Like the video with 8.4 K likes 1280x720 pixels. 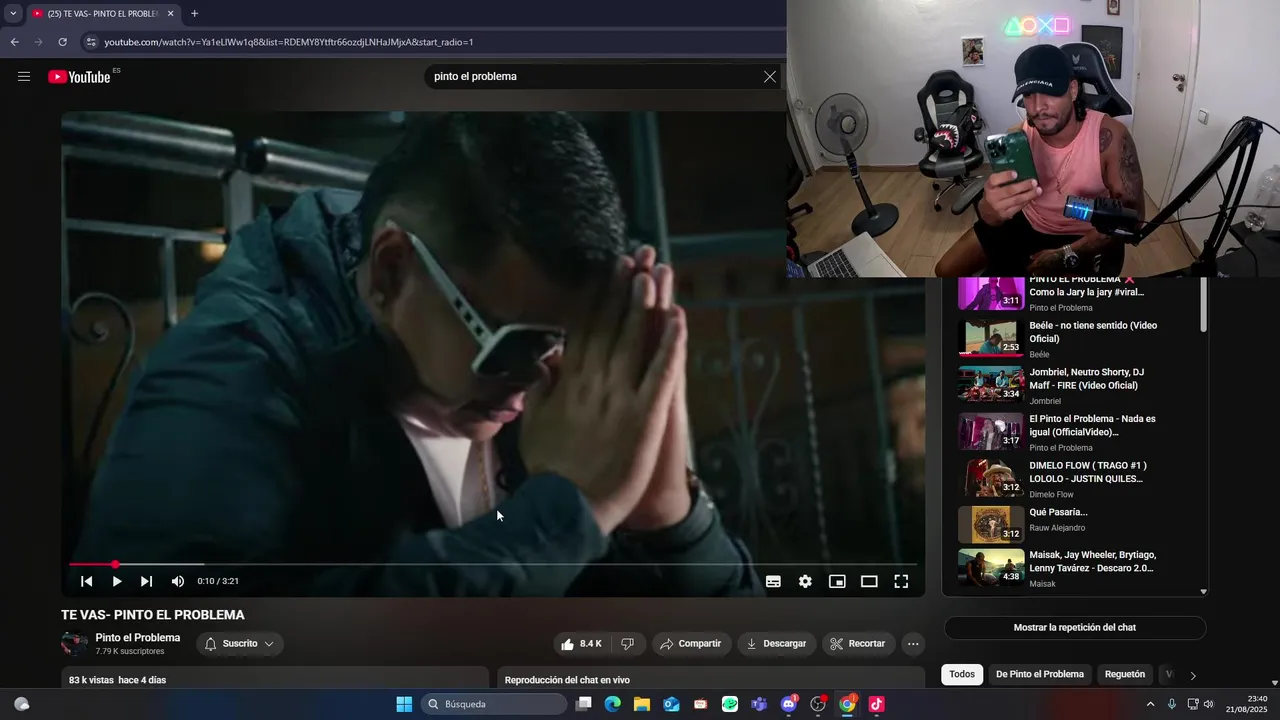click(581, 644)
